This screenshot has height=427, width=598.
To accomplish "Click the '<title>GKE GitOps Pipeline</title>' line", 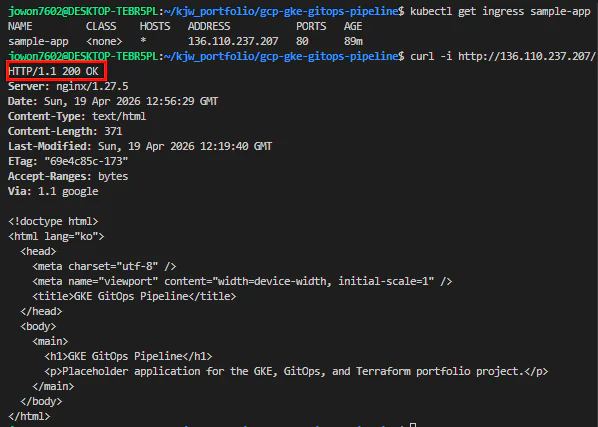I will [134, 296].
